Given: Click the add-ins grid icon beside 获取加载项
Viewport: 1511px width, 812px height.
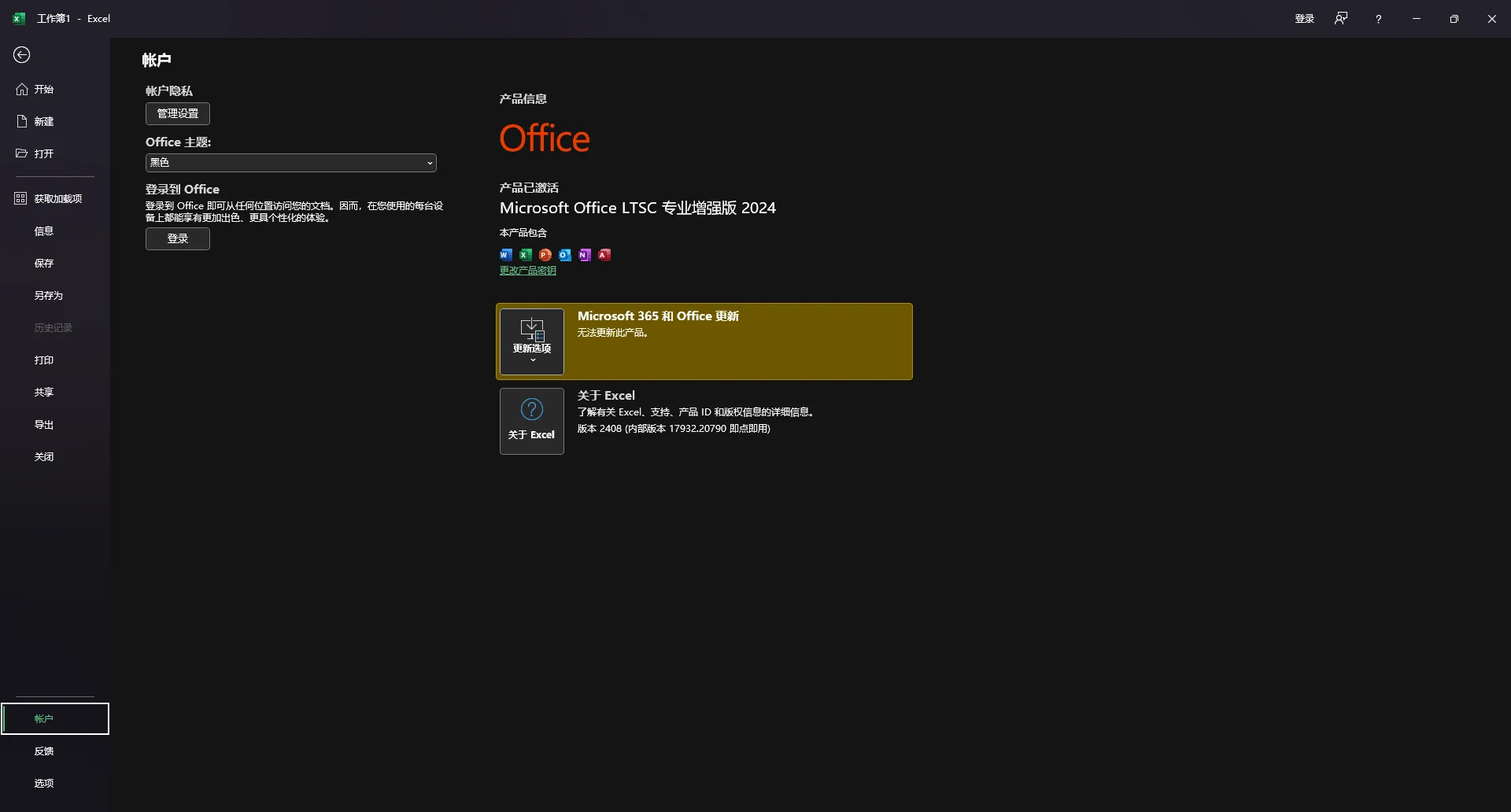Looking at the screenshot, I should tap(20, 198).
